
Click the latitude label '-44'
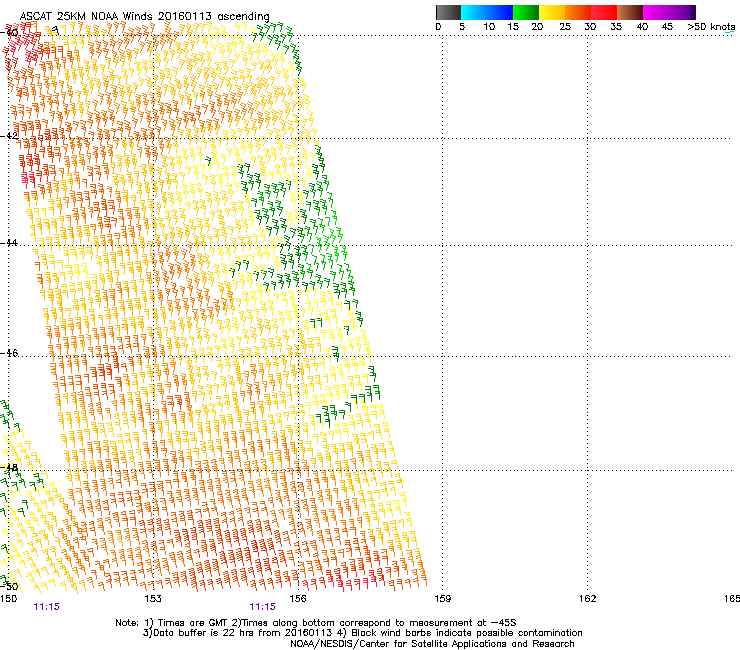[9, 243]
